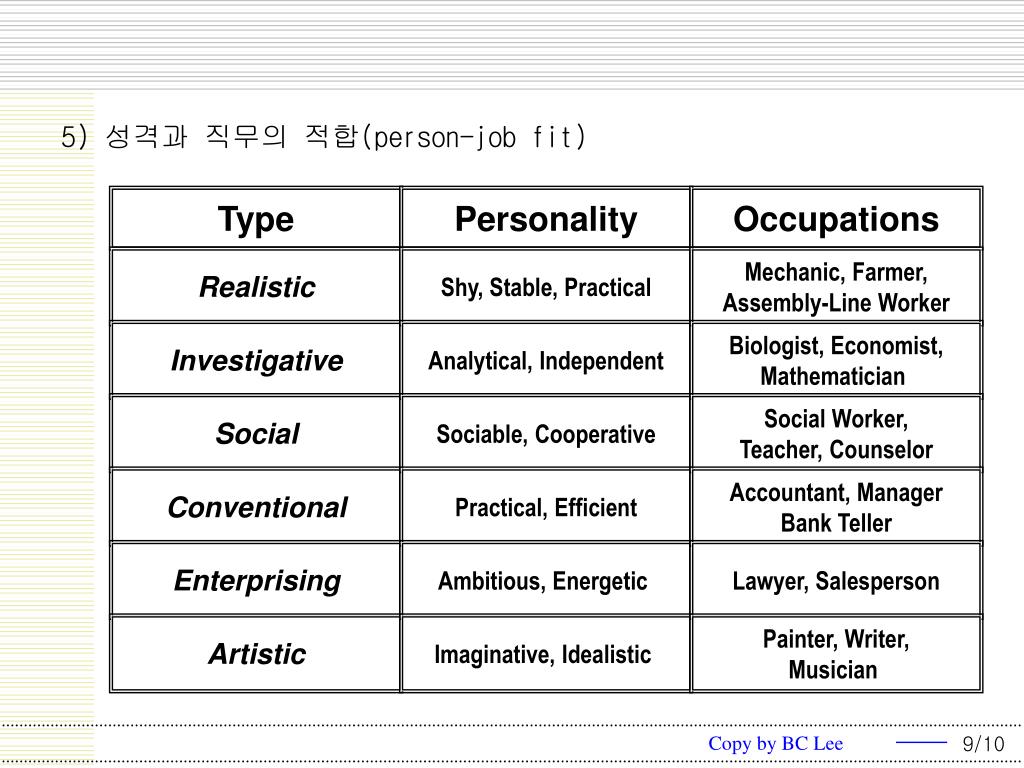Screen dimensions: 1024x768
Task: Select the Sociable, Cooperative cell
Action: tap(546, 434)
